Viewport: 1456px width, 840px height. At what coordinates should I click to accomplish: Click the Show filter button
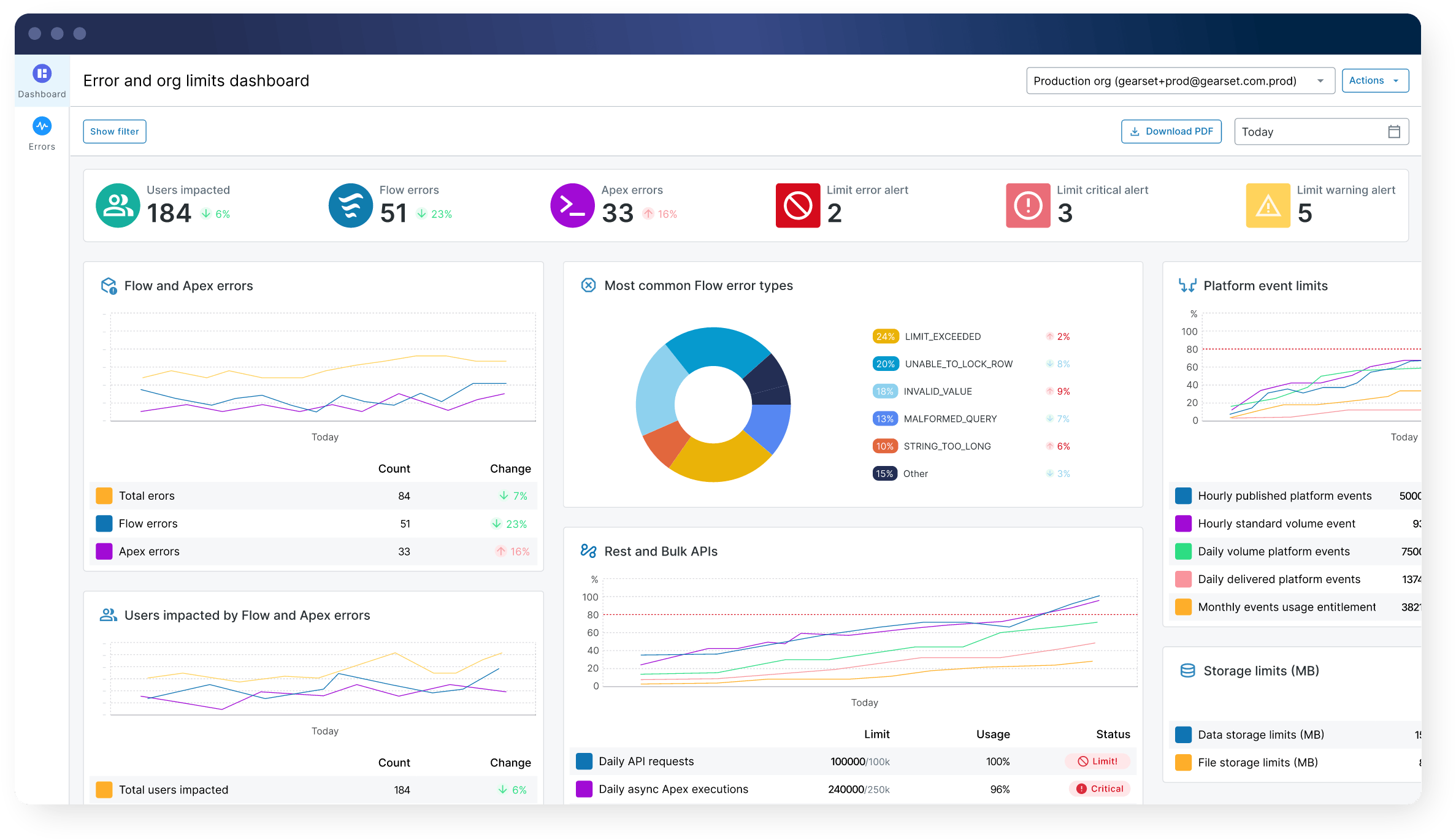115,132
